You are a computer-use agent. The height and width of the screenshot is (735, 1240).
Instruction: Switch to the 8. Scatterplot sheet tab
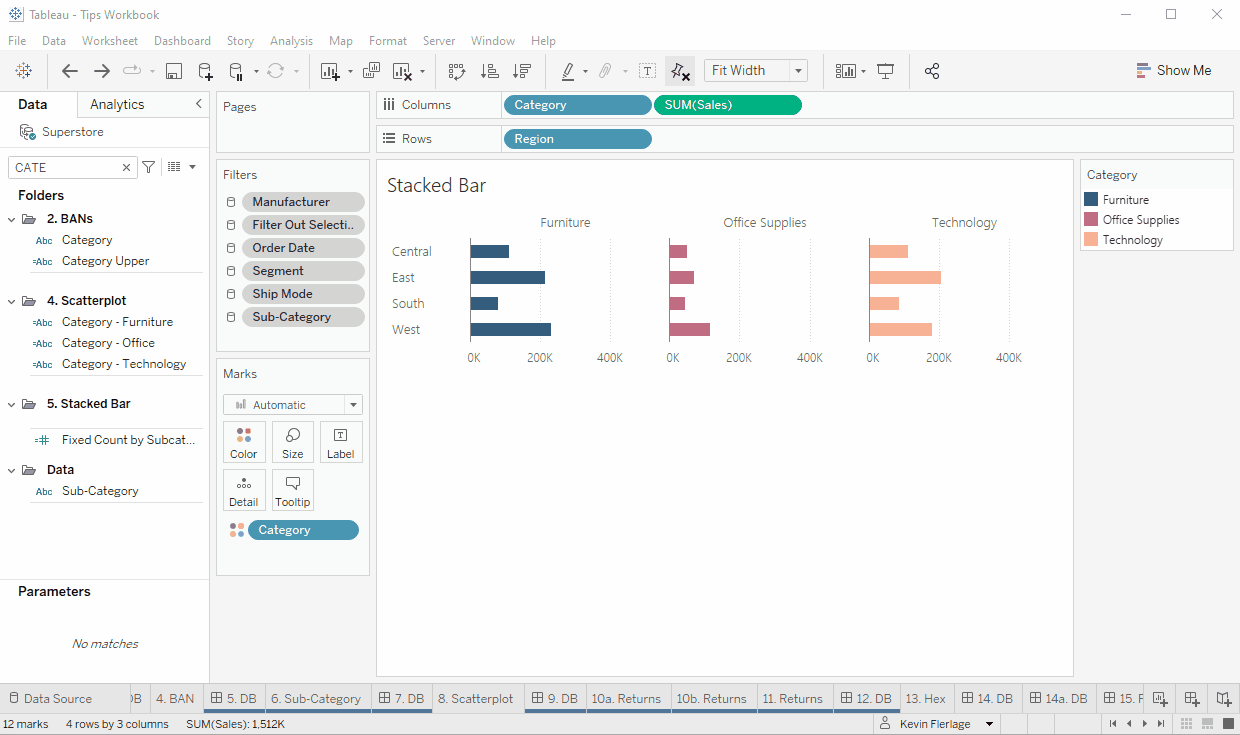475,698
